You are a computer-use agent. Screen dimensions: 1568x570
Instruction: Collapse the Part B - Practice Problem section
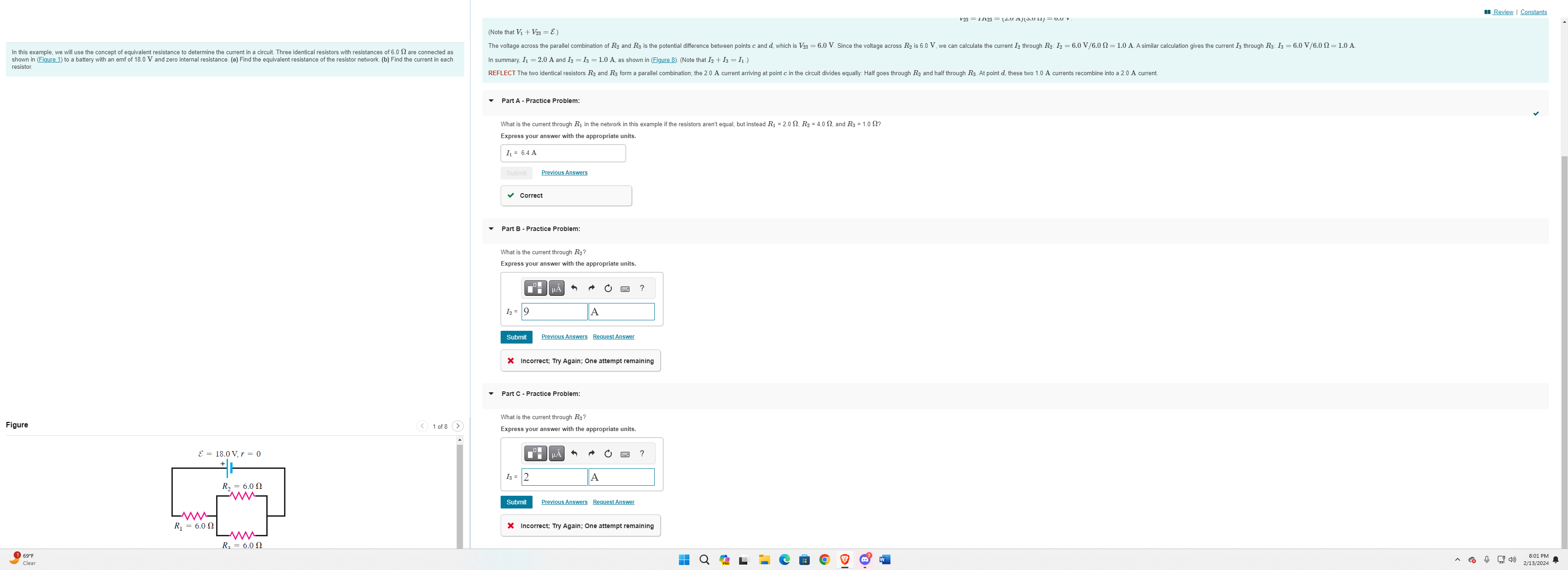point(491,228)
